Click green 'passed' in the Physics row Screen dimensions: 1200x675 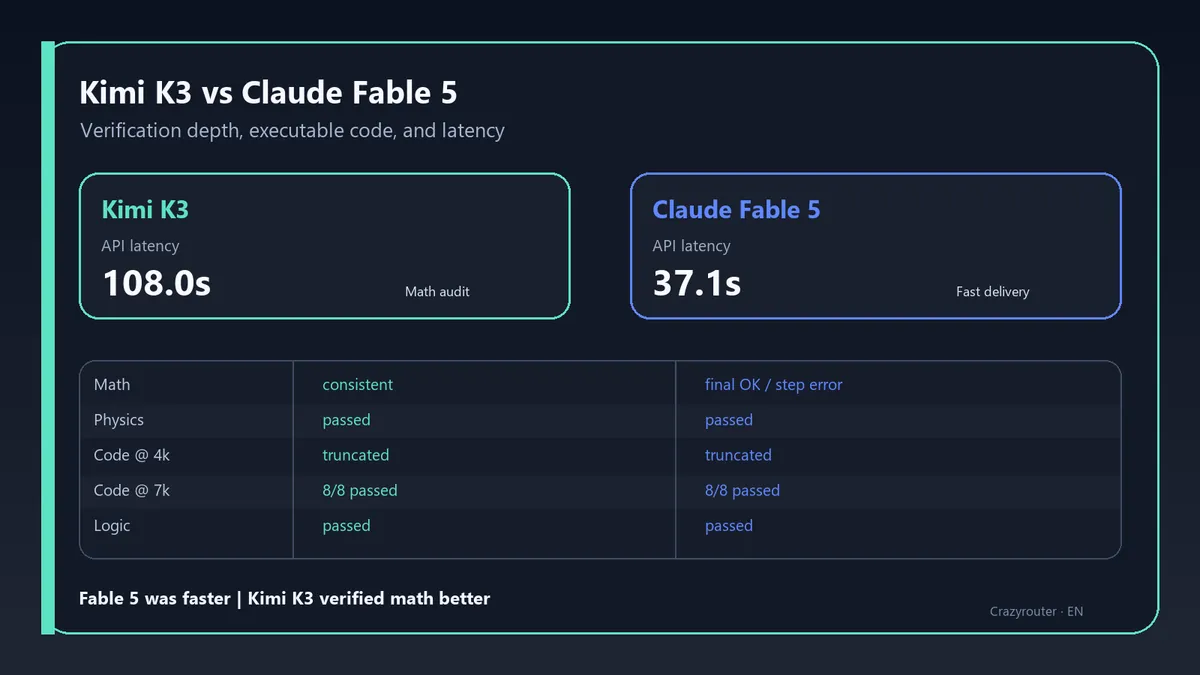tap(346, 420)
